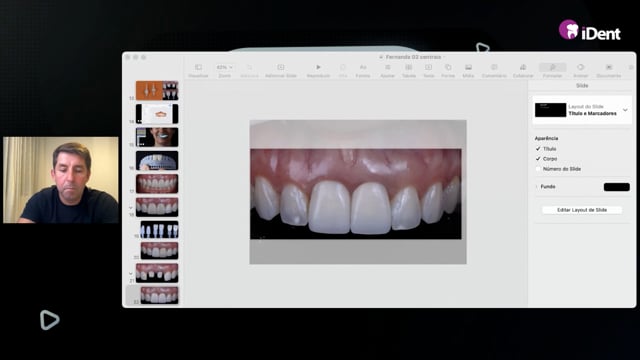Screen dimensions: 640x360
Task: Select slide 21 thumbnail of prepared teeth
Action: coord(157,273)
